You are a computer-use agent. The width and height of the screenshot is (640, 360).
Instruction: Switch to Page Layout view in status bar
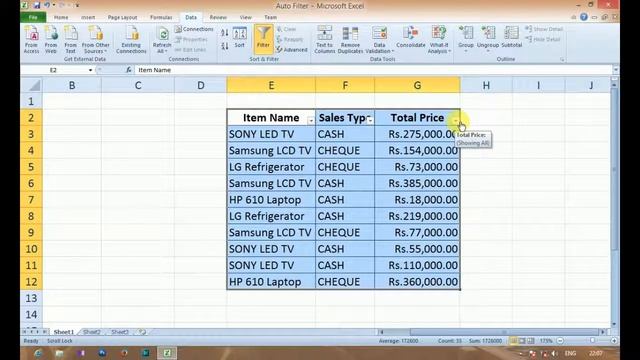click(x=522, y=340)
